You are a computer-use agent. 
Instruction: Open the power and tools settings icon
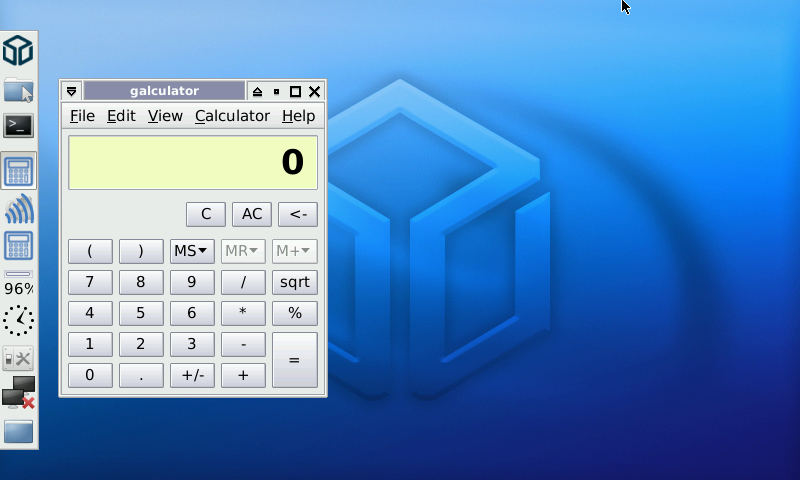[18, 359]
